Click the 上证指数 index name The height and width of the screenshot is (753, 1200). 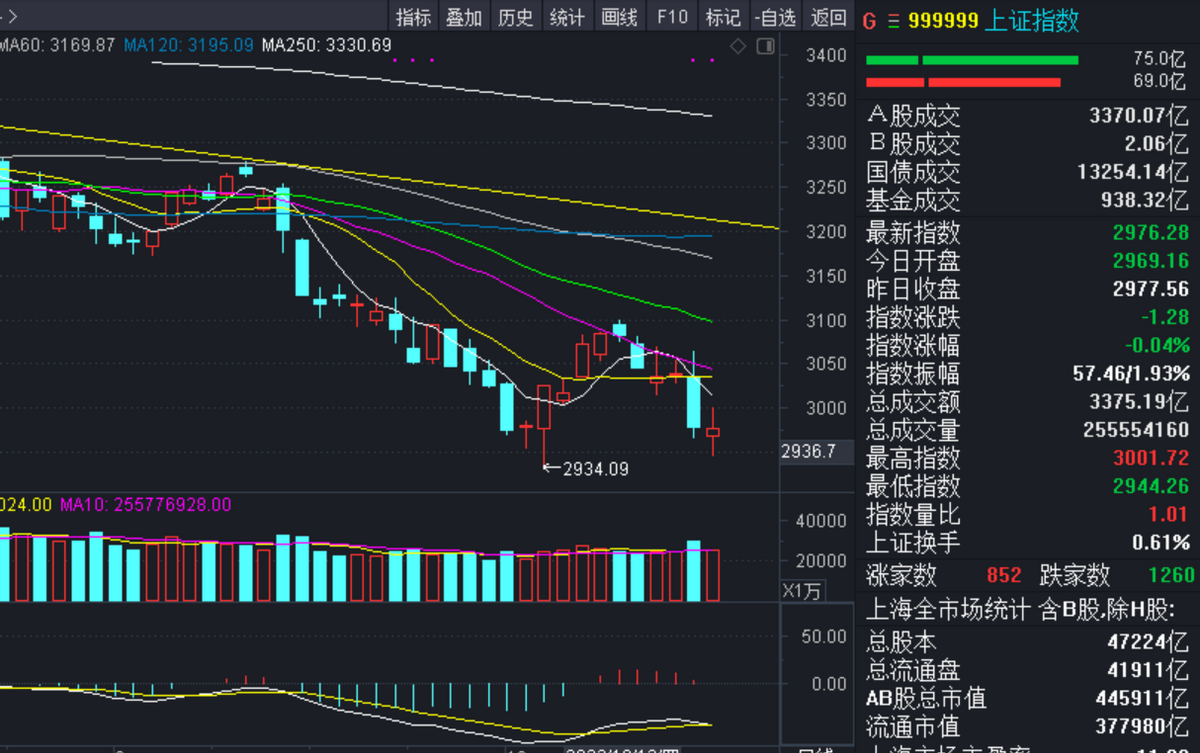coord(1032,21)
